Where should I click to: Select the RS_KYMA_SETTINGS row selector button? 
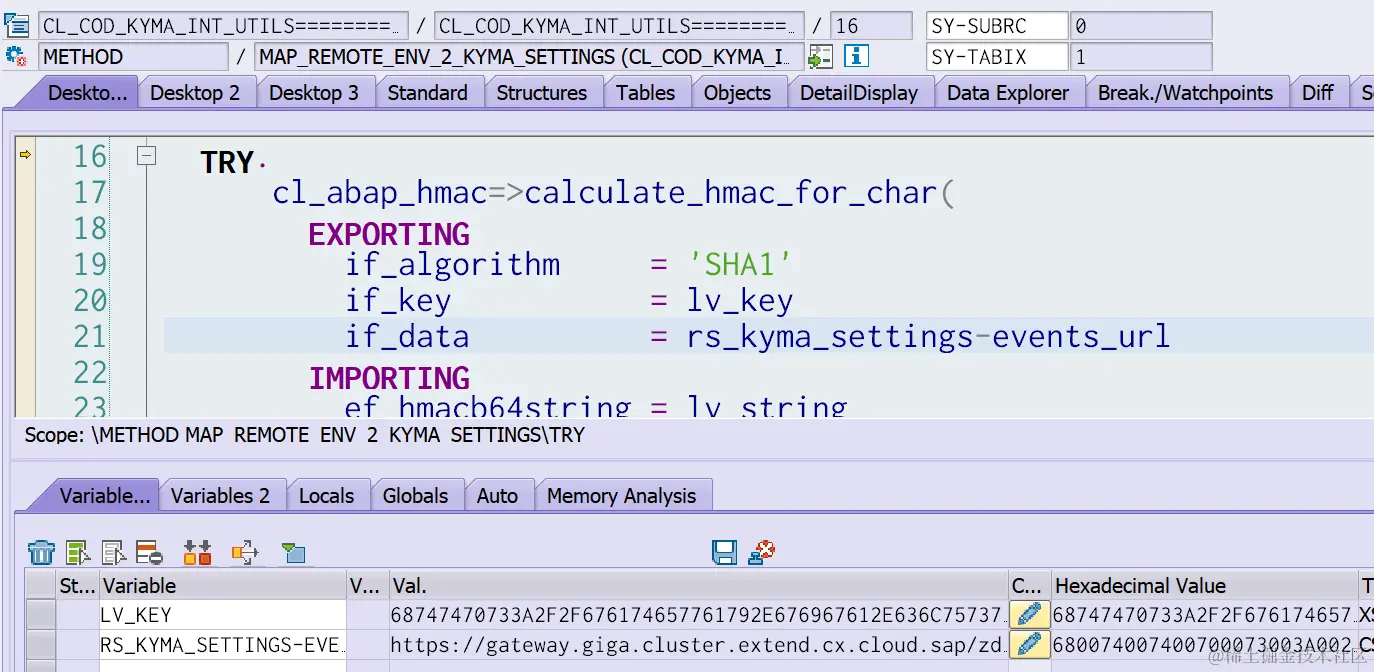tap(41, 645)
